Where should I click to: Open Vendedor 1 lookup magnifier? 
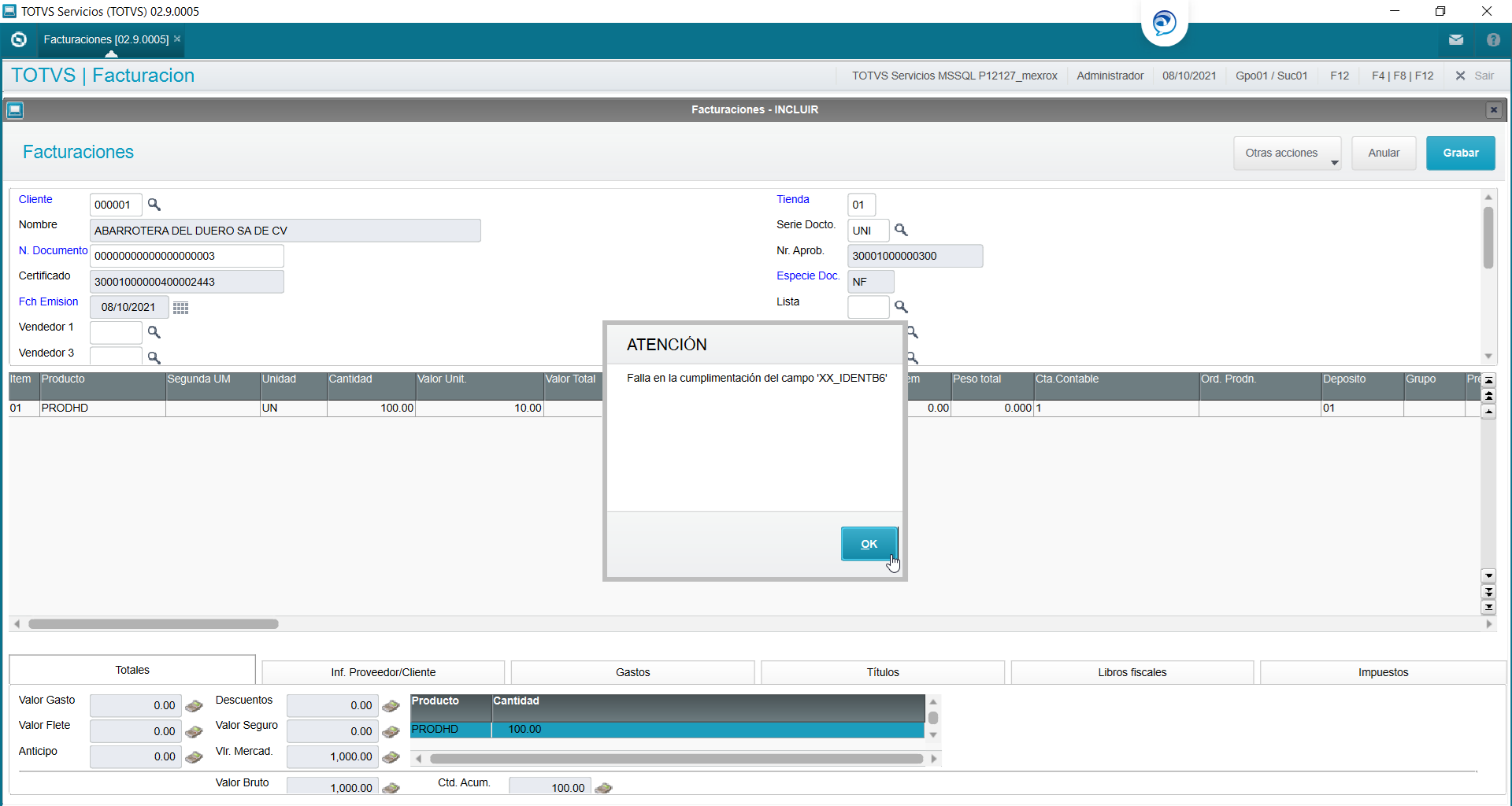154,332
